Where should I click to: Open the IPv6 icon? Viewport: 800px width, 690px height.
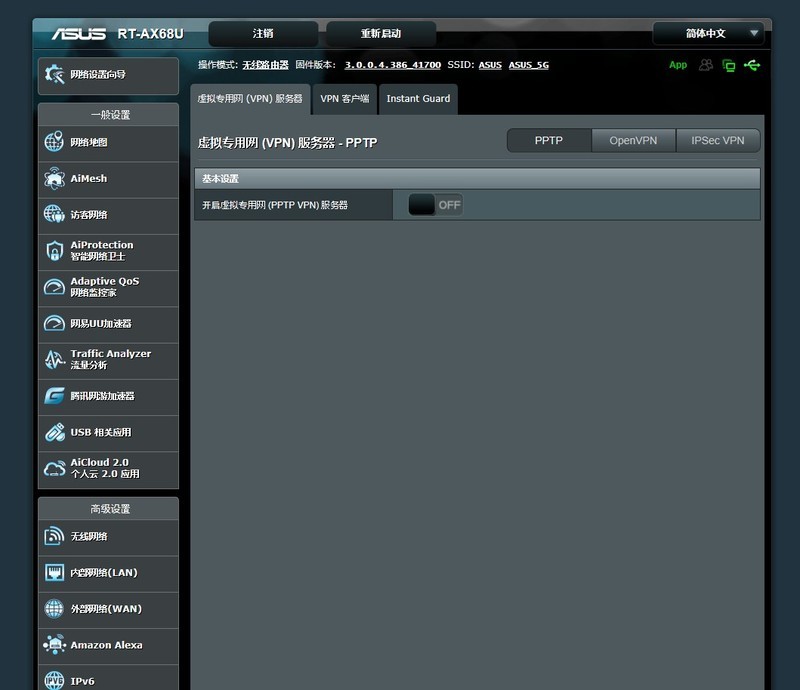tap(54, 681)
